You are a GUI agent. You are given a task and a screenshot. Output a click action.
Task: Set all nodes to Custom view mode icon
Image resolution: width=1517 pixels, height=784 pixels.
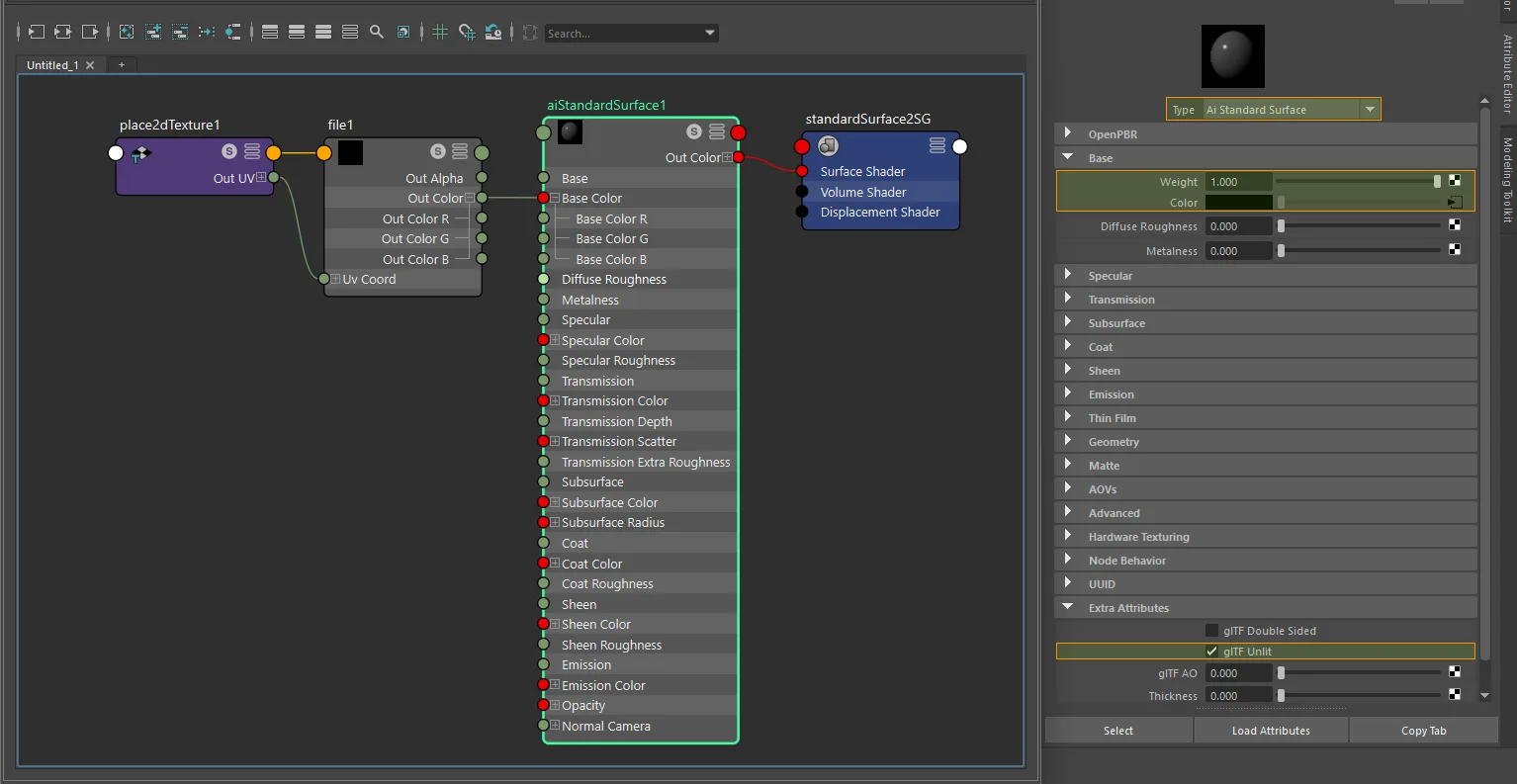(x=350, y=33)
